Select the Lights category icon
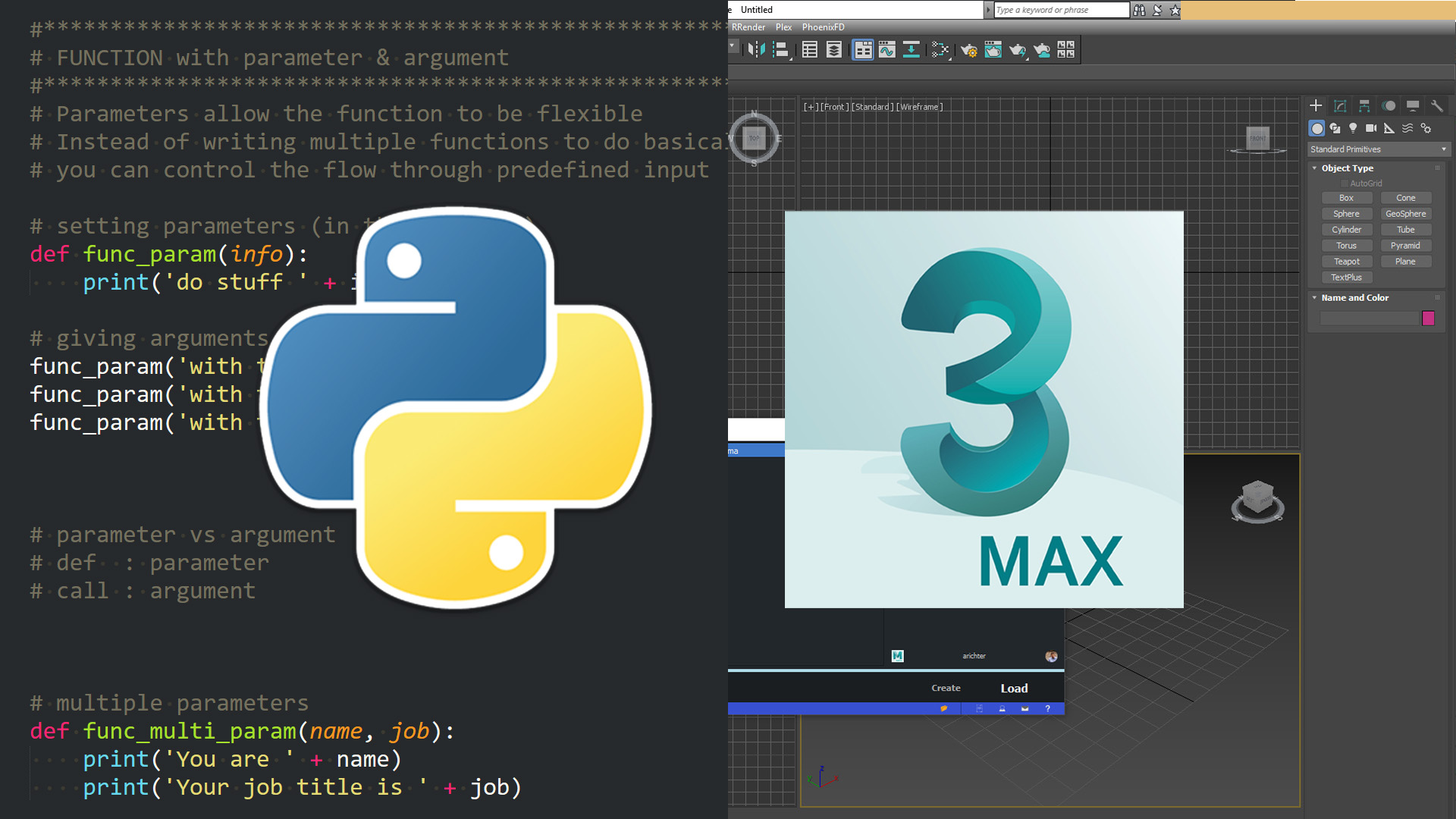Image resolution: width=1456 pixels, height=819 pixels. coord(1353,128)
